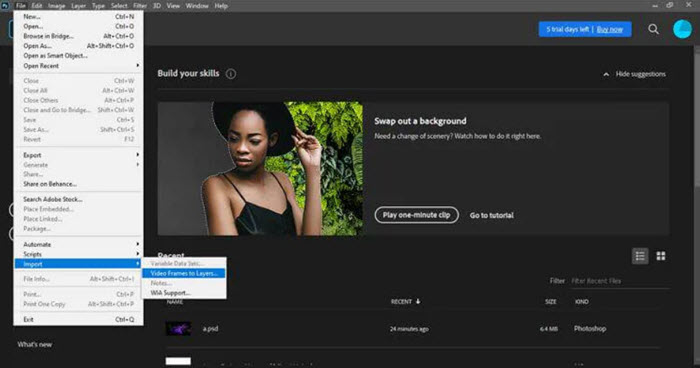
Task: Choose Open... from the File menu
Action: (x=78, y=26)
